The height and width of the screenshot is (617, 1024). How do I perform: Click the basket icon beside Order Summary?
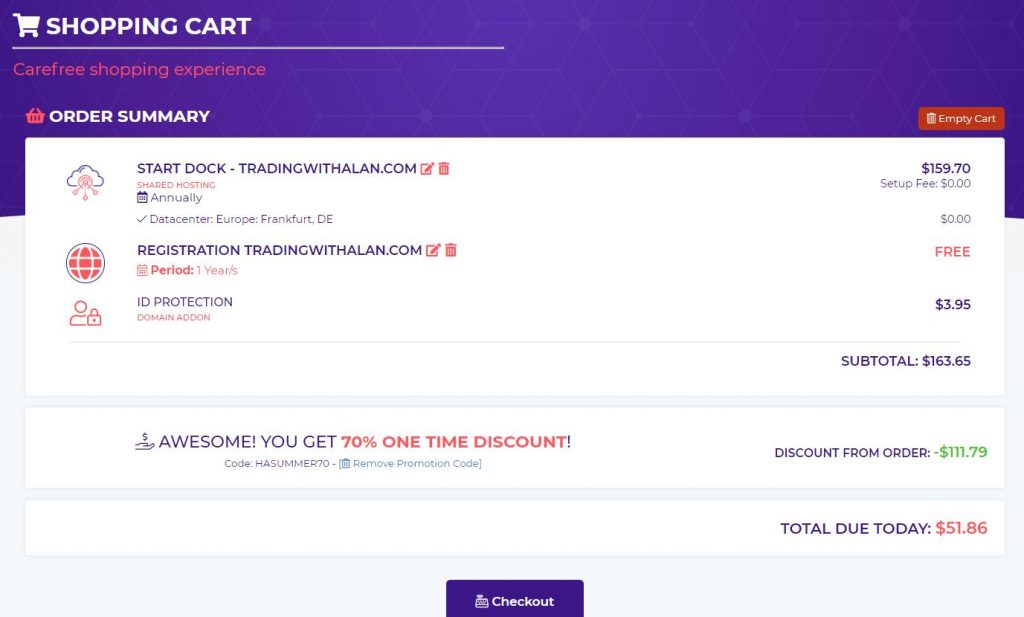pyautogui.click(x=35, y=116)
